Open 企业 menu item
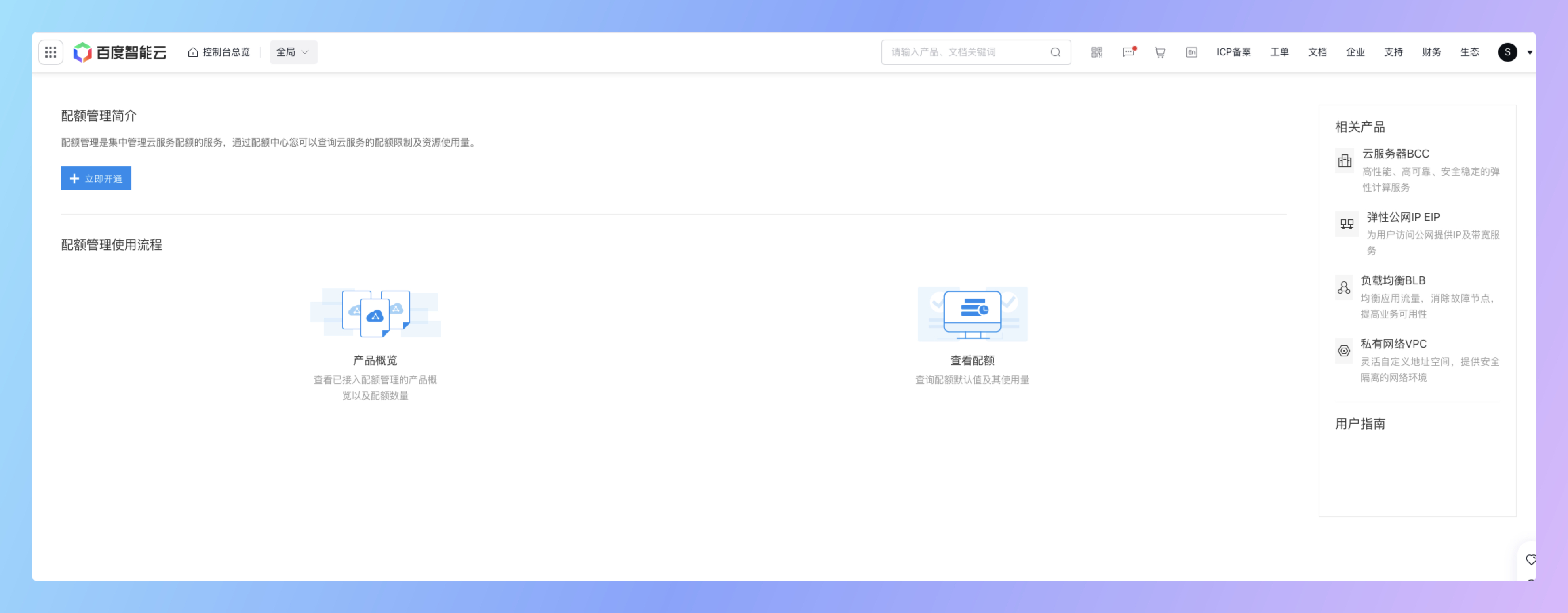1568x613 pixels. point(1355,52)
